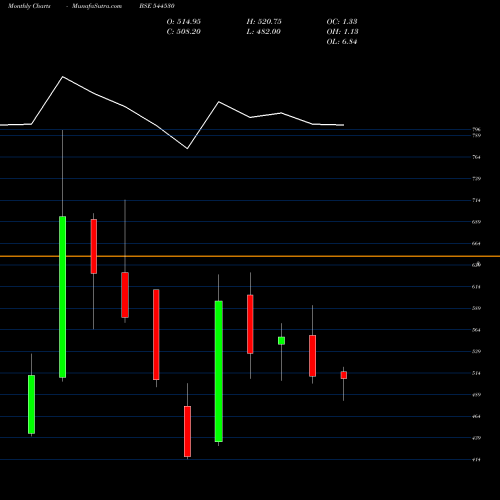The height and width of the screenshot is (500, 500).
Task: Click the 614 price axis label
Action: (476, 287)
